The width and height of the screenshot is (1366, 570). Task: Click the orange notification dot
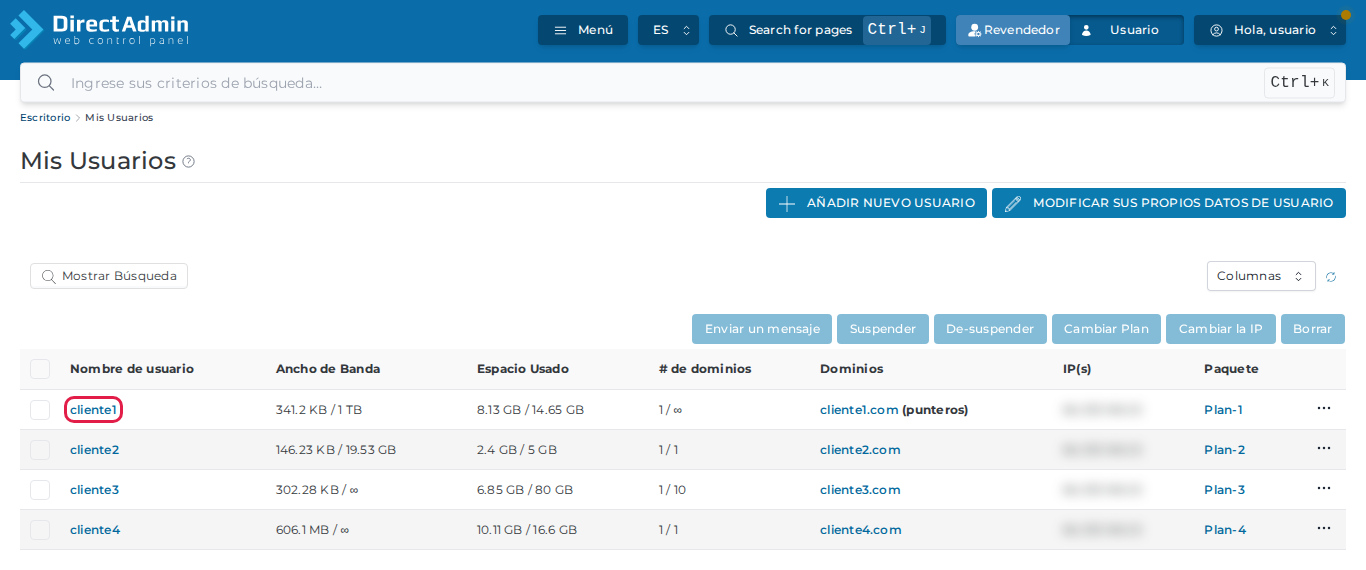pos(1345,15)
